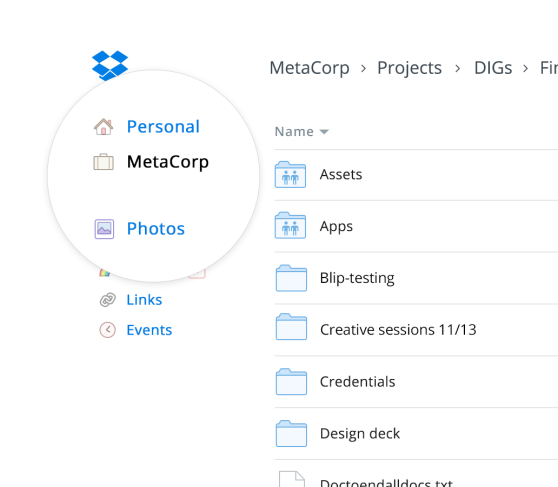Sort by Name column header
Screen dimensions: 558x487
point(294,132)
